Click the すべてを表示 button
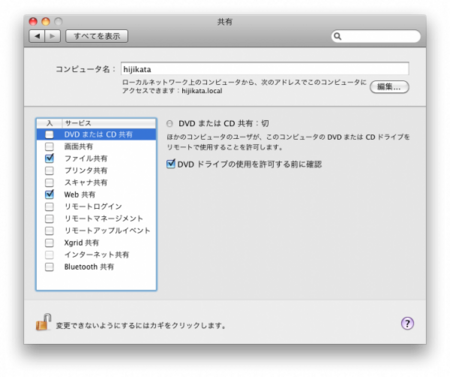Screen dimensions: 450x377 tap(97, 36)
